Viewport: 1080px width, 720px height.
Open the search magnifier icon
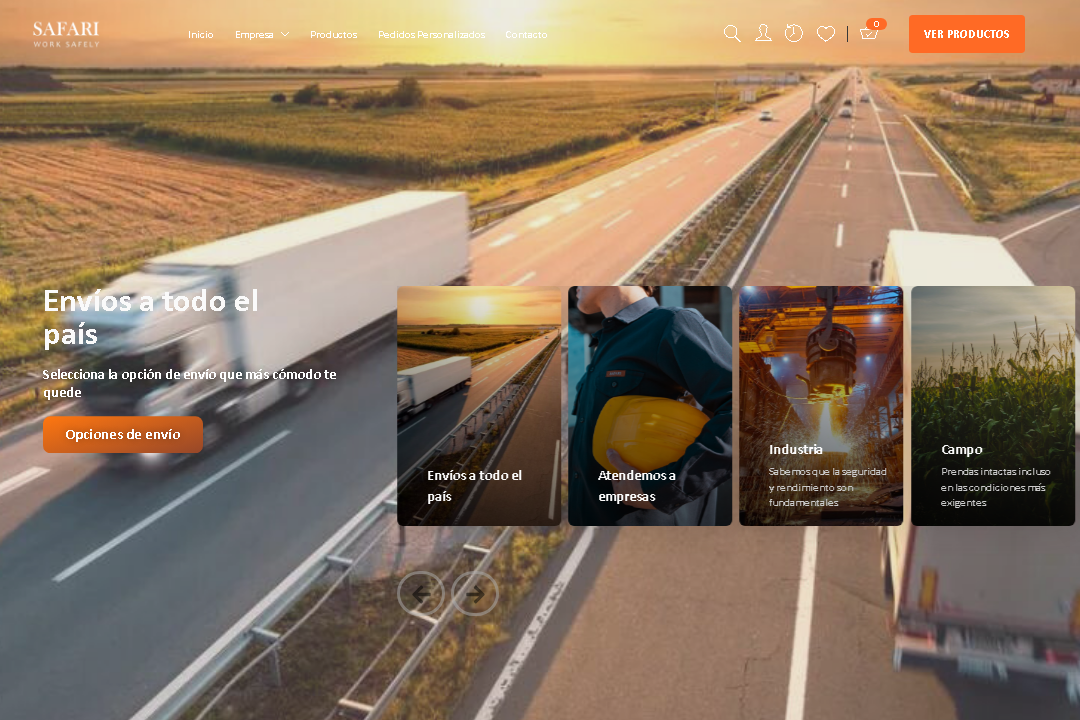click(732, 34)
